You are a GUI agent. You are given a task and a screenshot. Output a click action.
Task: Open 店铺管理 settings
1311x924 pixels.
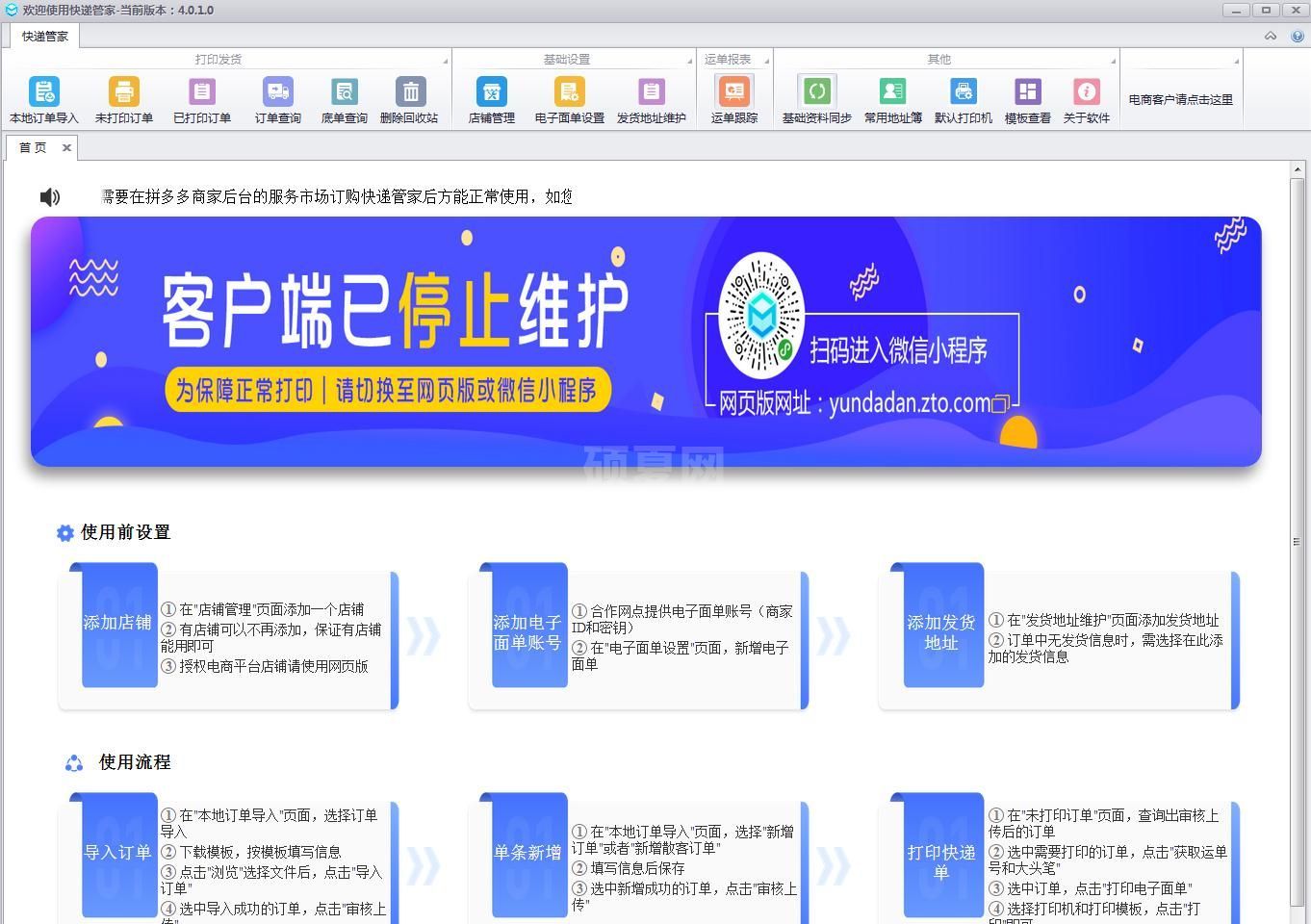pos(492,100)
